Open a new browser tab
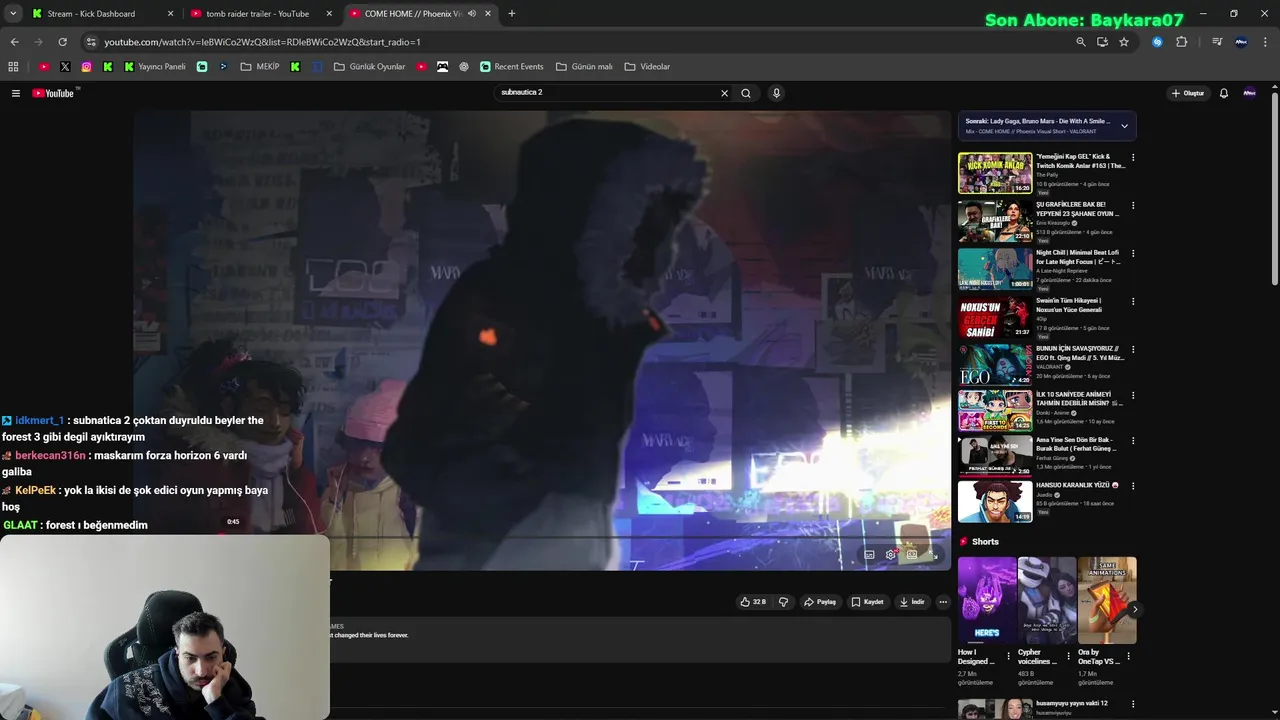 click(x=512, y=14)
